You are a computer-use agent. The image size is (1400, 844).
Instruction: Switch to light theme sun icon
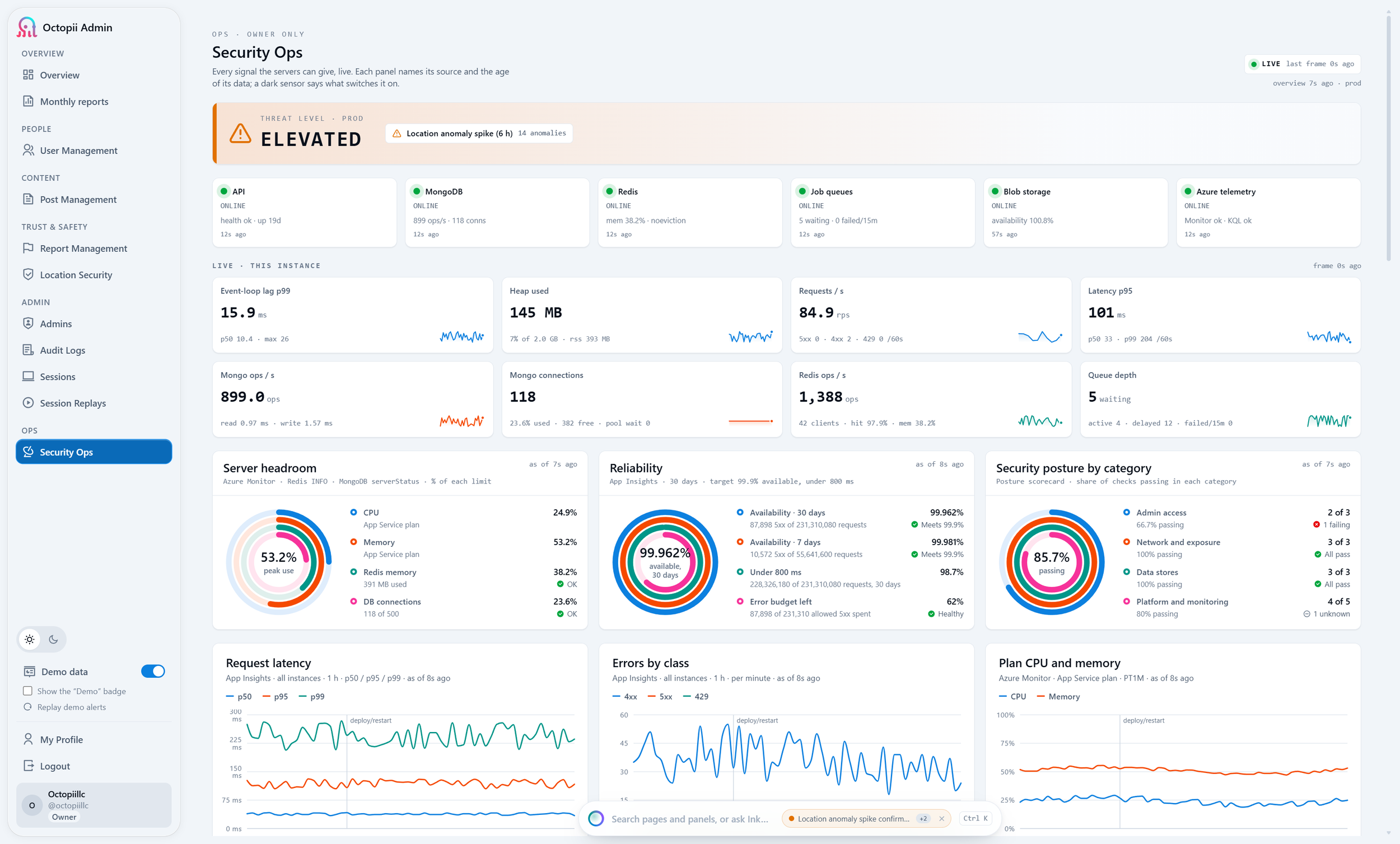tap(30, 640)
